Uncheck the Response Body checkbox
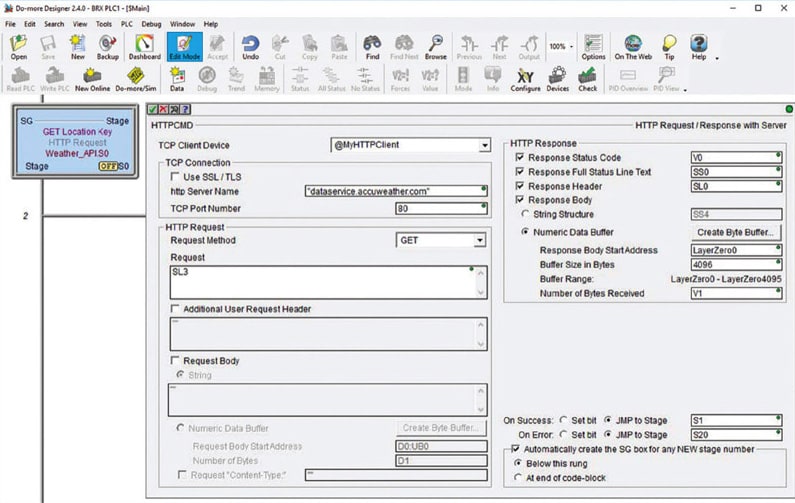Viewport: 795px width, 503px height. [x=520, y=200]
